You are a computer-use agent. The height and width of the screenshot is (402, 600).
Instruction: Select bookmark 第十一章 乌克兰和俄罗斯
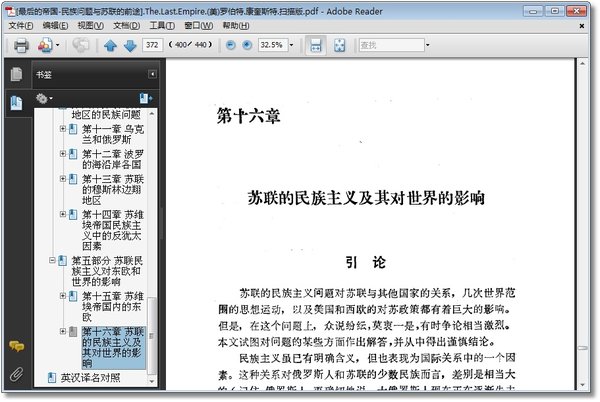pyautogui.click(x=113, y=134)
